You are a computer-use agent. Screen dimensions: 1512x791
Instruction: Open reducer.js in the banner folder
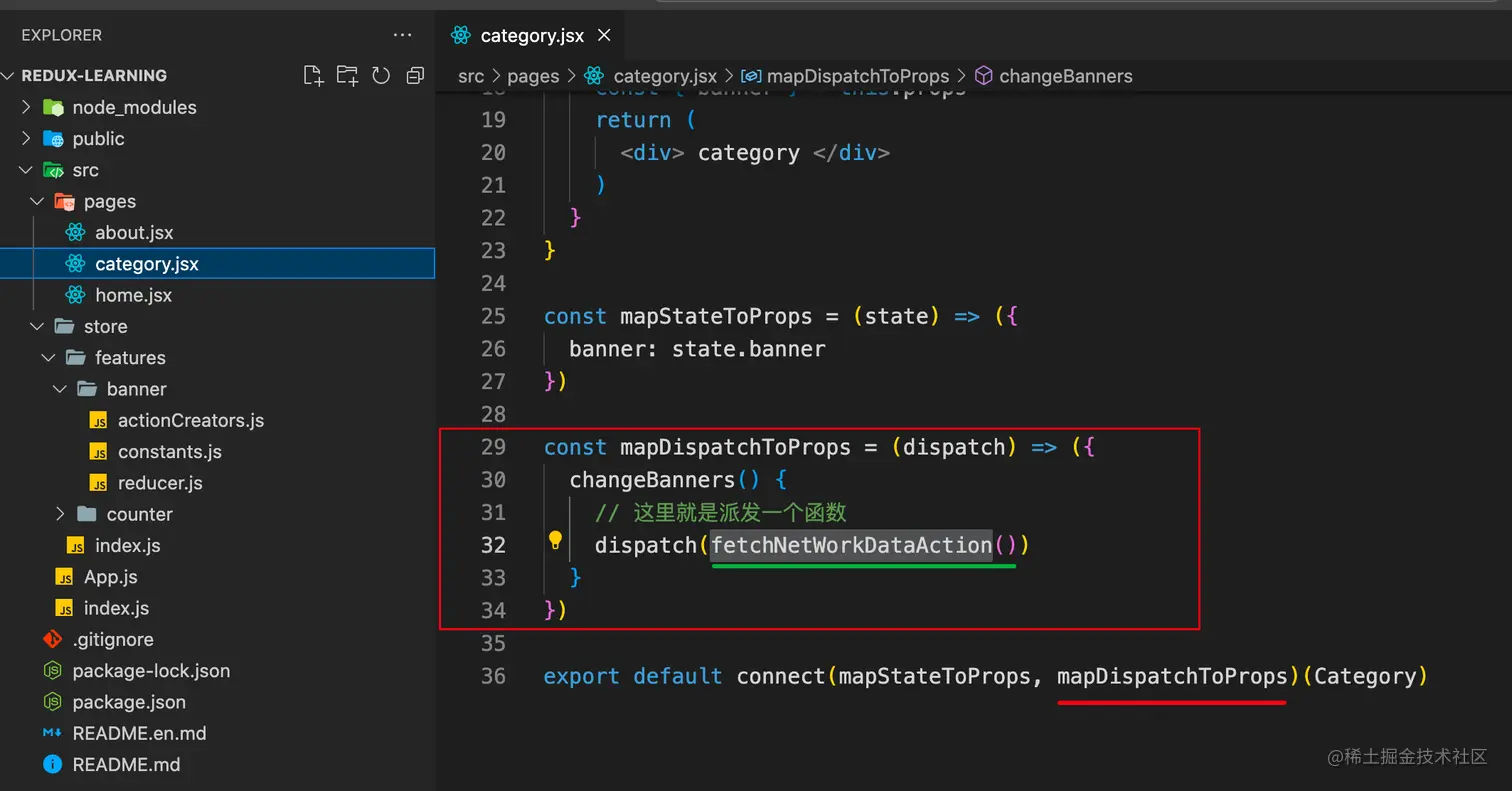(x=160, y=483)
